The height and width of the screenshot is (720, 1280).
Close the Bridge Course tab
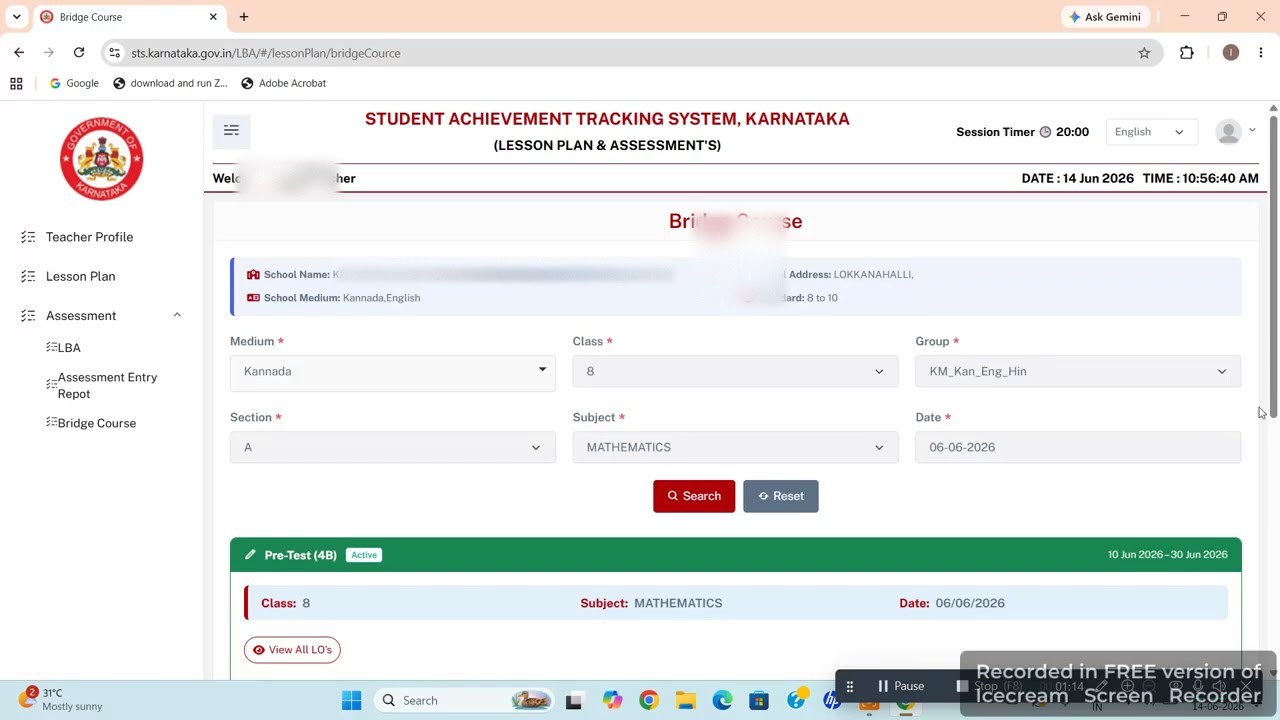(x=213, y=17)
